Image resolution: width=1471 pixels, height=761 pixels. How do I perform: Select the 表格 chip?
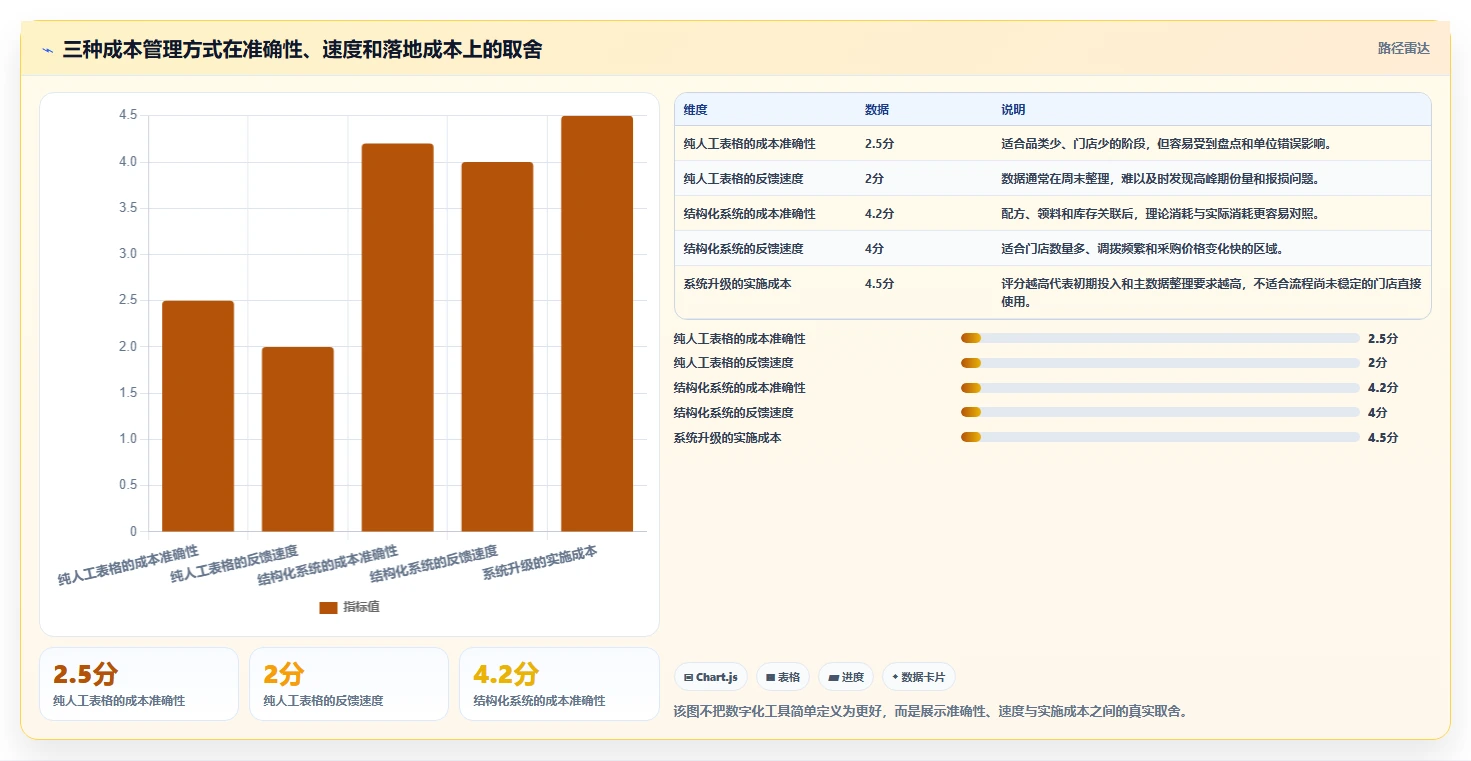[783, 677]
